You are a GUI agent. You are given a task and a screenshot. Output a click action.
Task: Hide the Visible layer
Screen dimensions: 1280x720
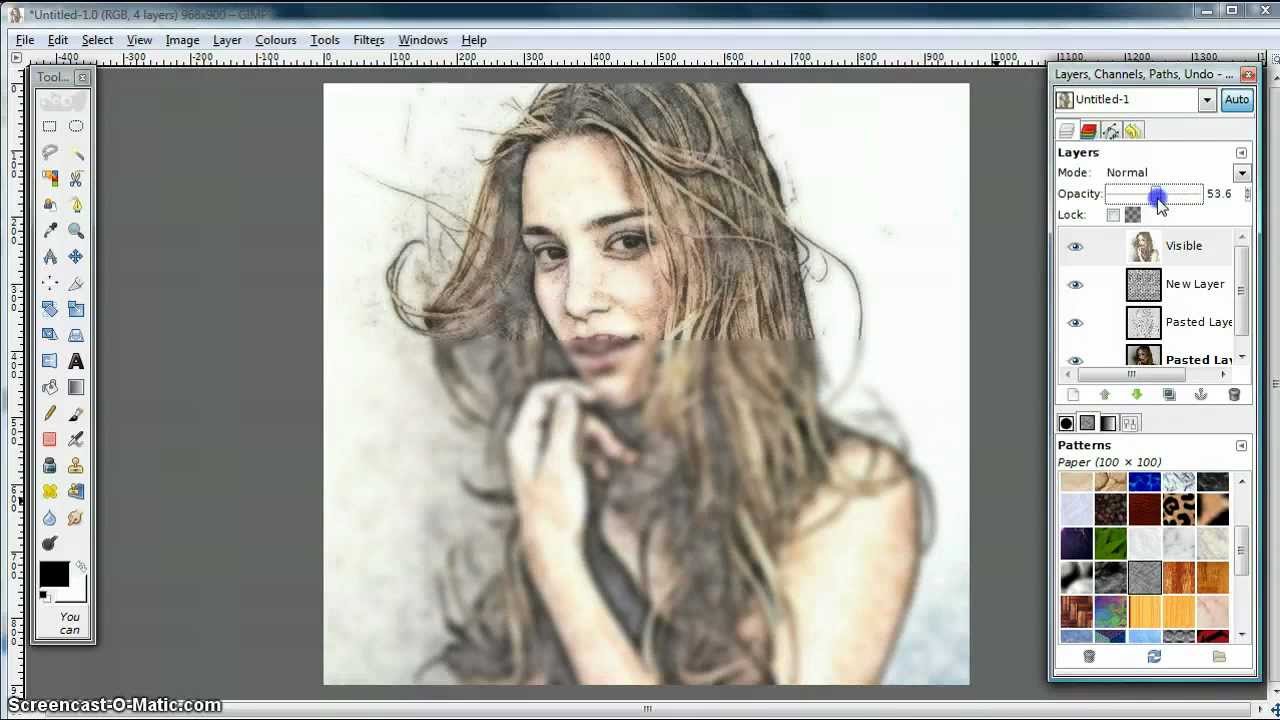pos(1075,245)
